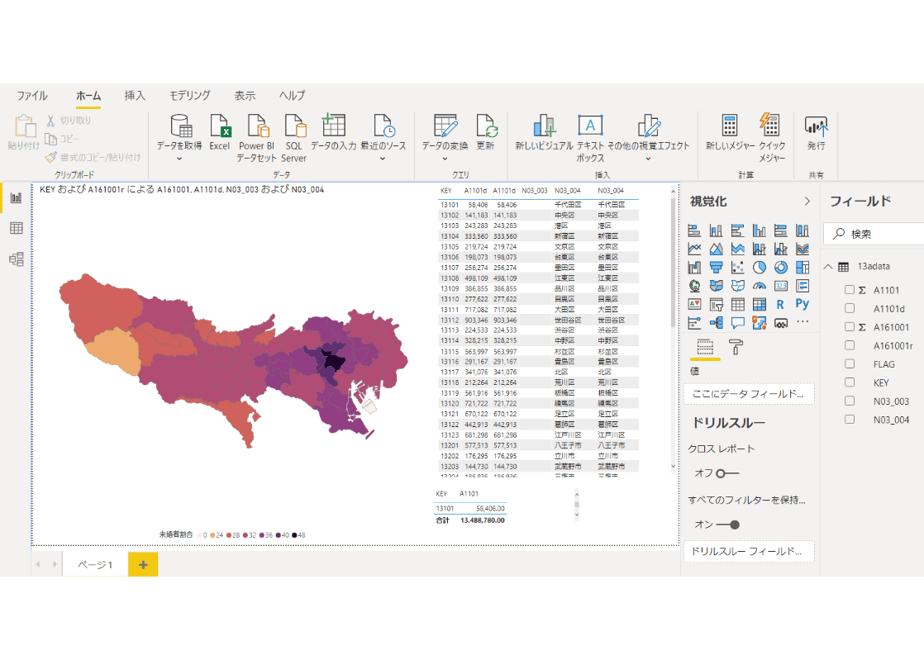Open Get Data from Excel
Screen dimensions: 924x660
point(219,133)
